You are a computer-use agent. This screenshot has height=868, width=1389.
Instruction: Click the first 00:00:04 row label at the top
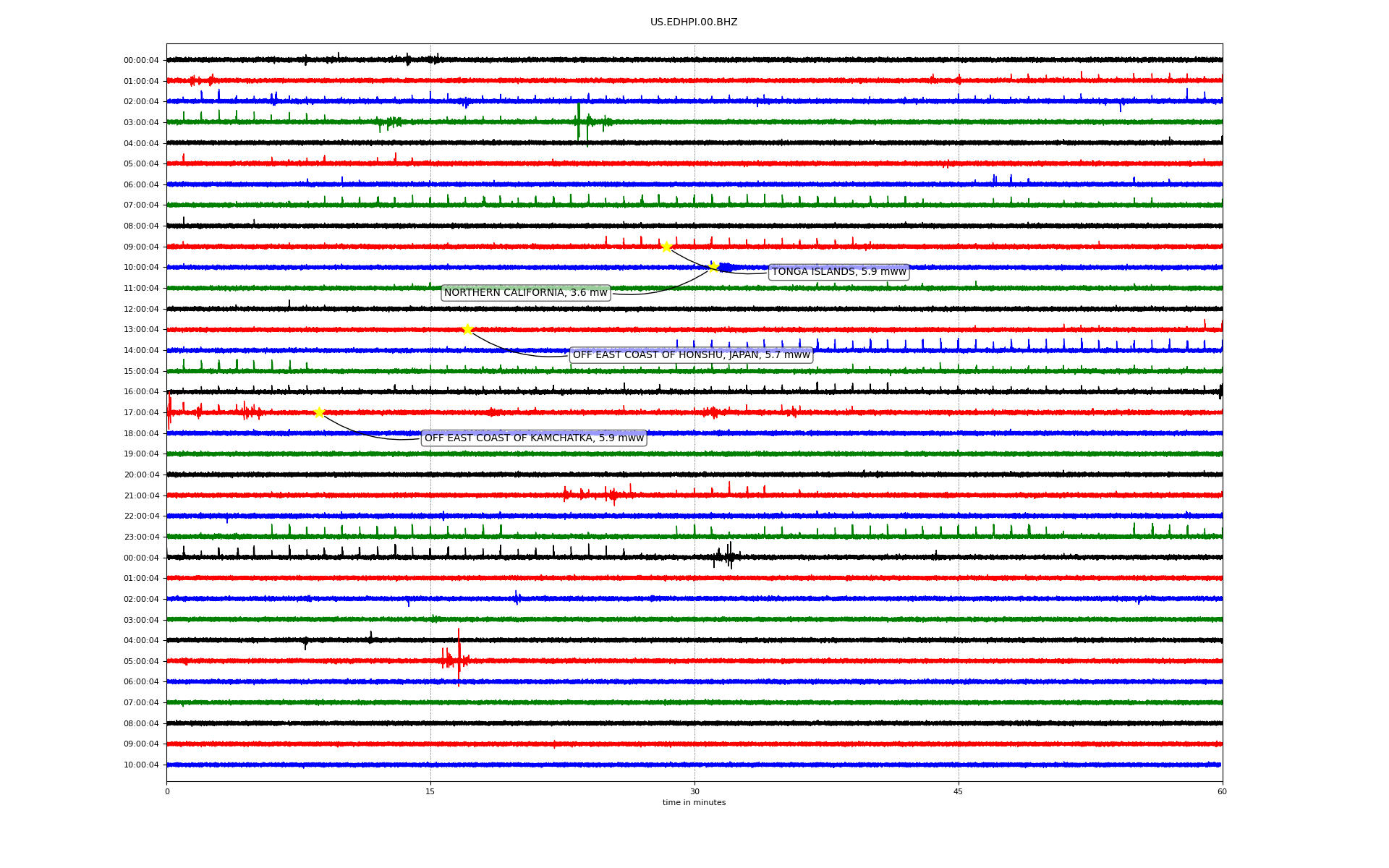tap(141, 61)
